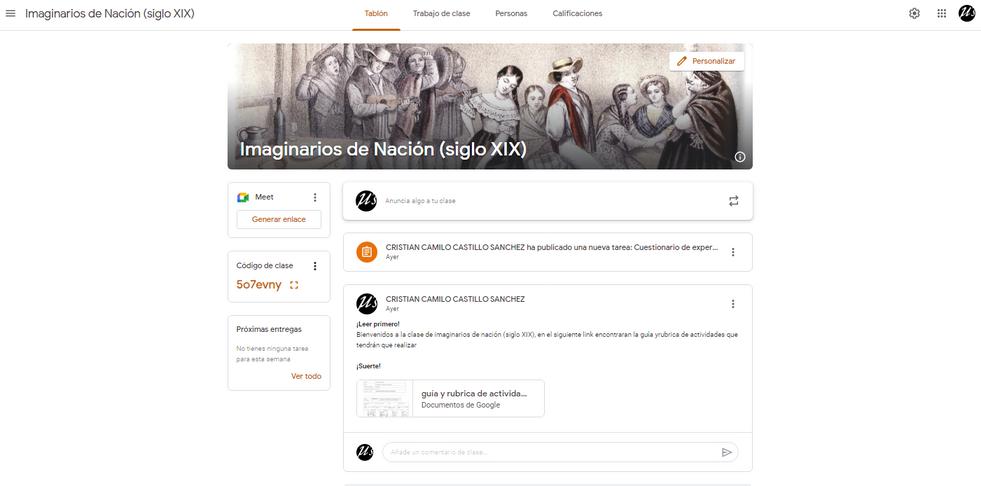Image resolution: width=981 pixels, height=486 pixels.
Task: Go to the Calificaciones tab
Action: pos(577,13)
